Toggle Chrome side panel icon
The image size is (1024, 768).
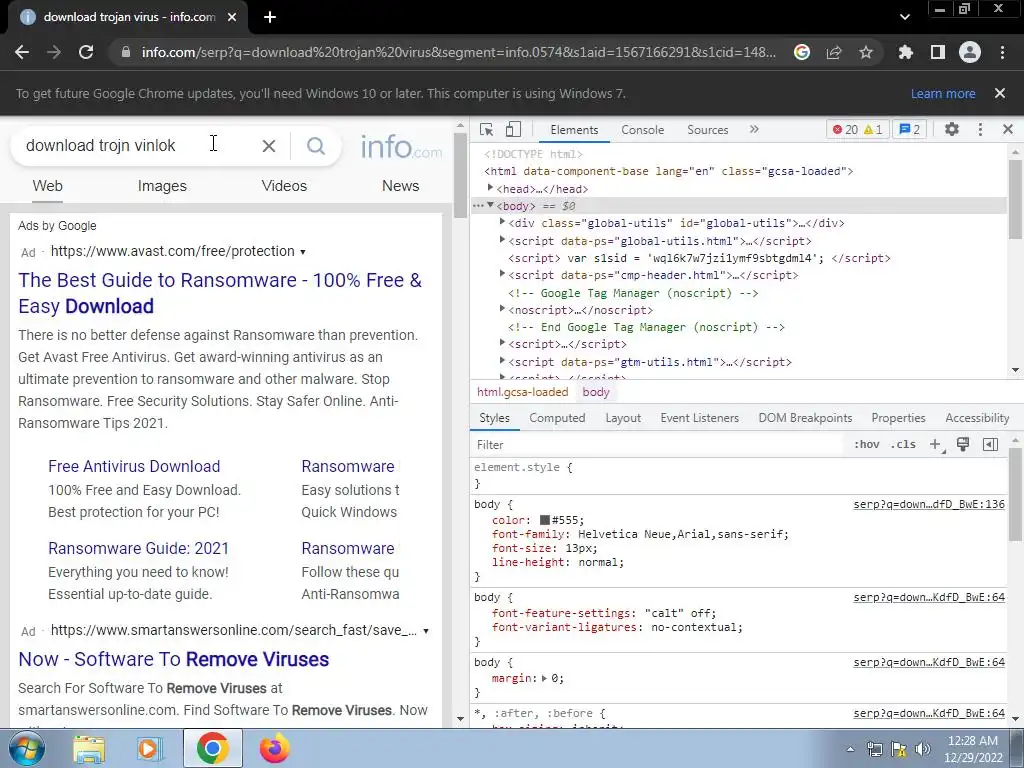pyautogui.click(x=938, y=52)
